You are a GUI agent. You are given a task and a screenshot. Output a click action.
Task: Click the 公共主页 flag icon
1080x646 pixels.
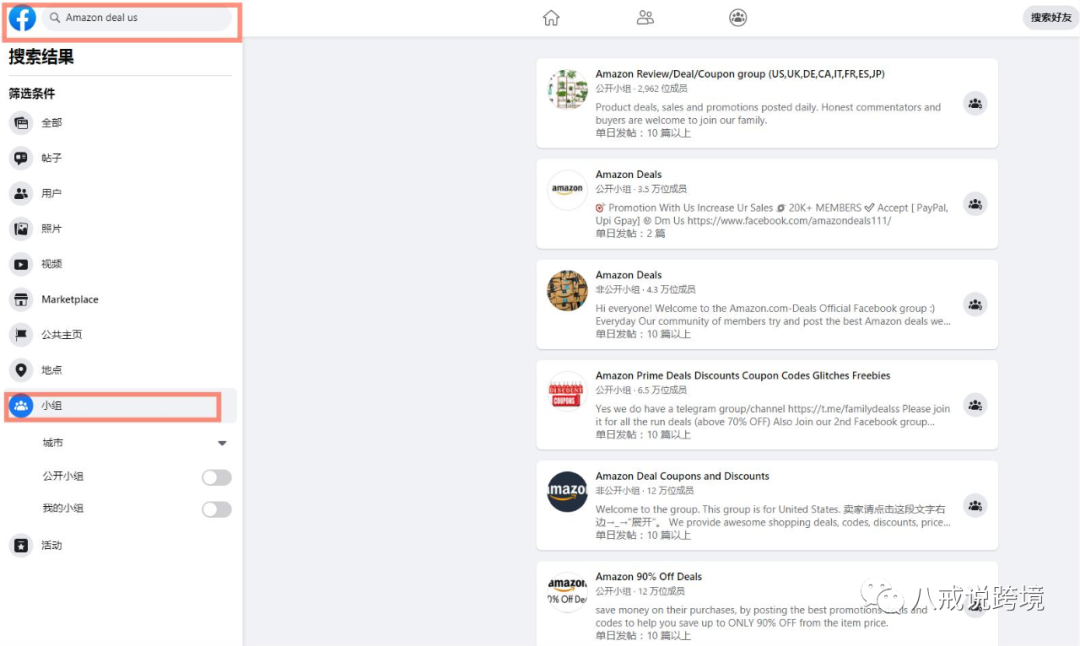click(x=21, y=335)
